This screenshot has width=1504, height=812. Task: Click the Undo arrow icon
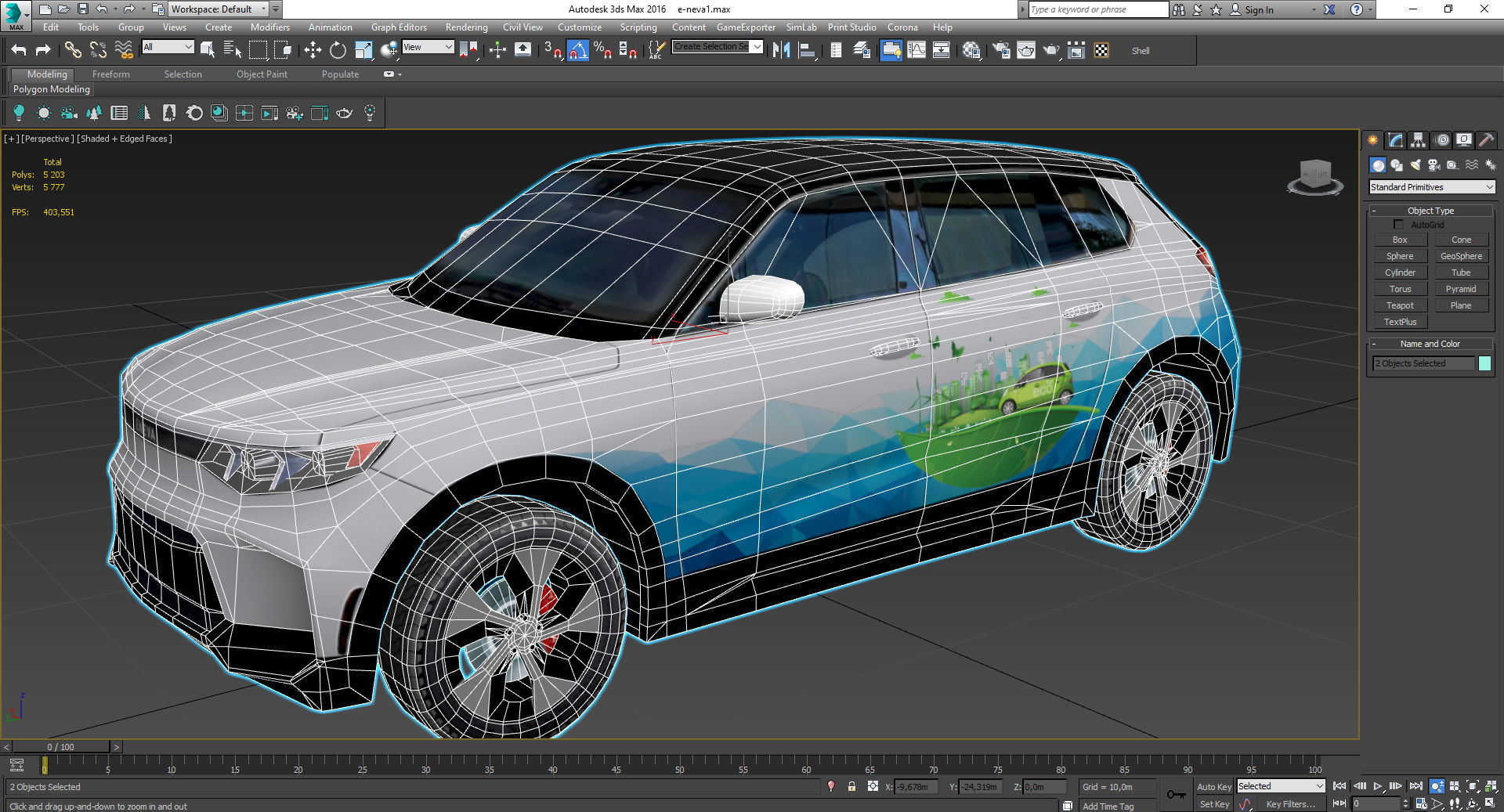tap(19, 50)
